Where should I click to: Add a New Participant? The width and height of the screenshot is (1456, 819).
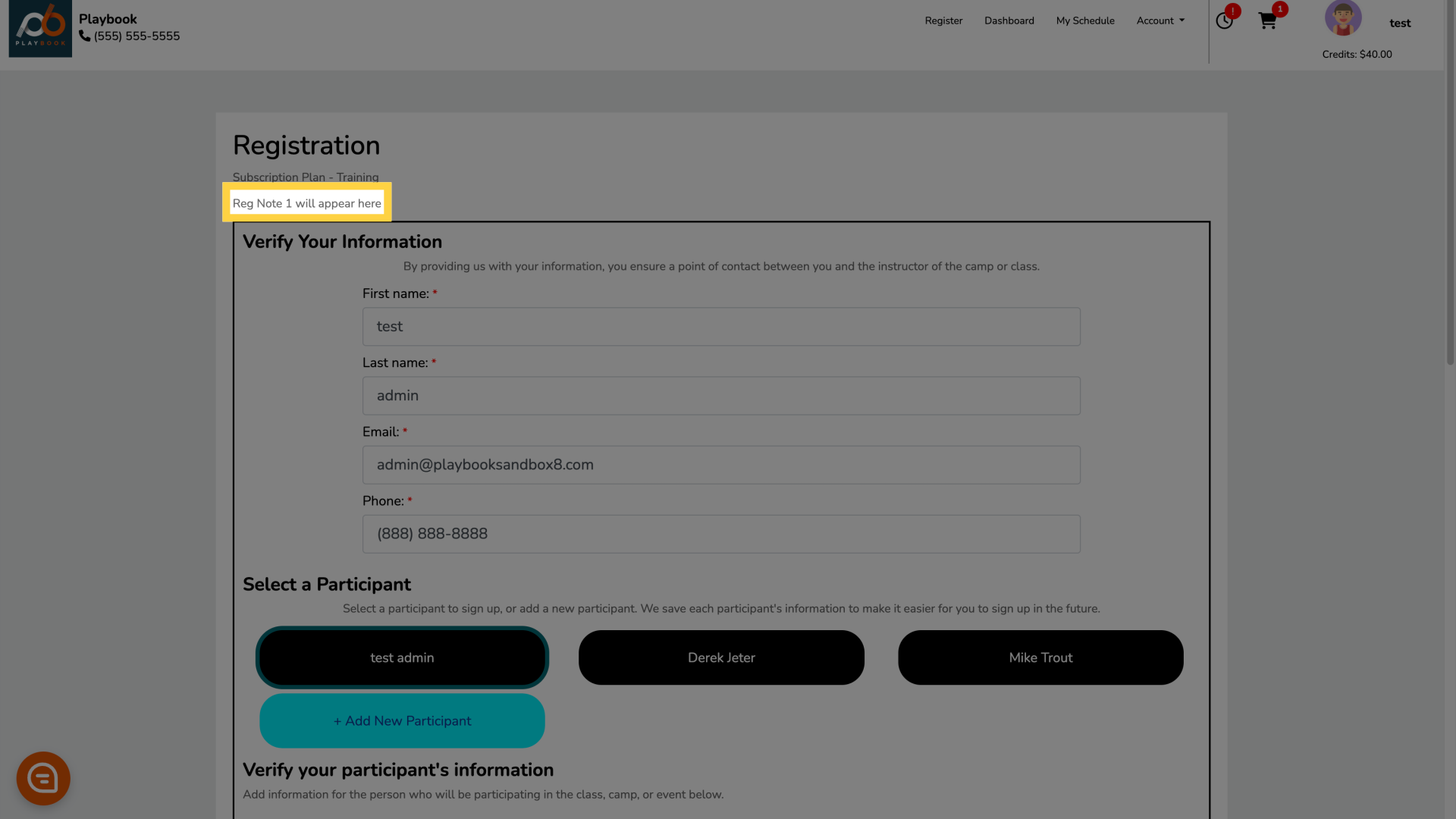(x=401, y=721)
